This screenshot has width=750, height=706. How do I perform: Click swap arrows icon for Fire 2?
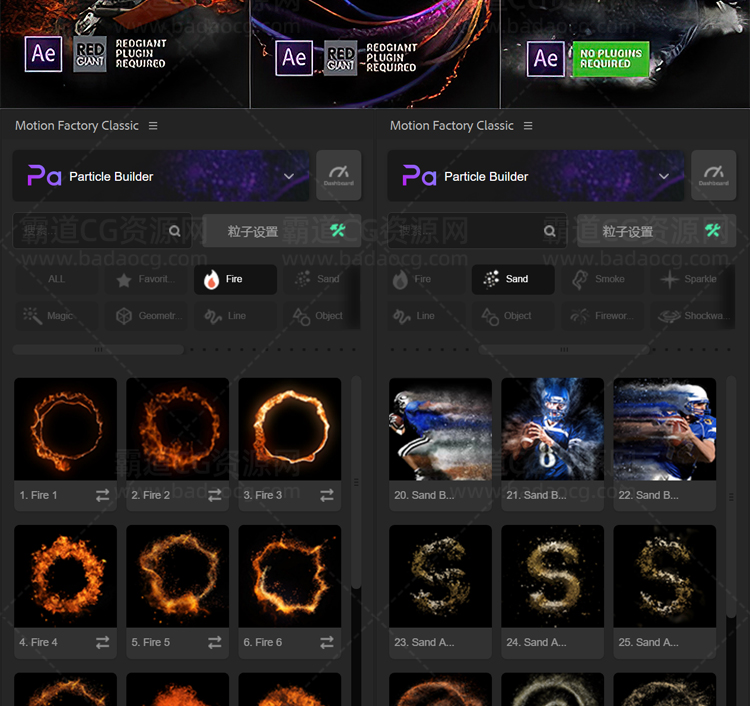(215, 496)
